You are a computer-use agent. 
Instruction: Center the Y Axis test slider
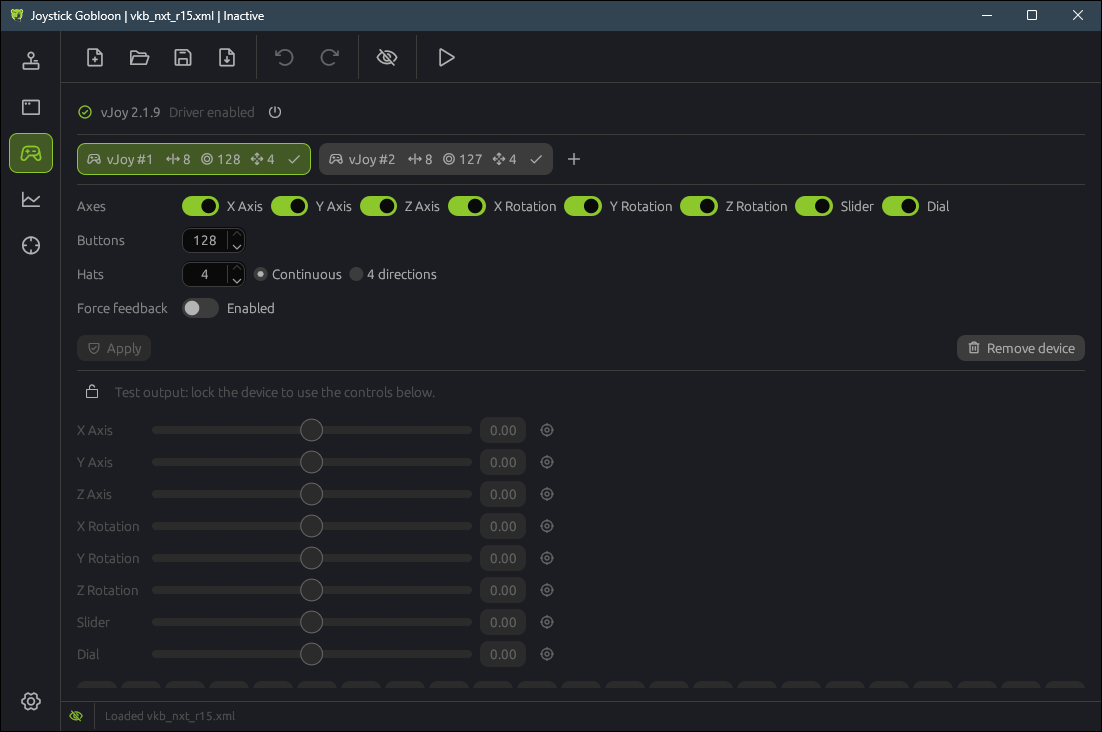point(547,462)
